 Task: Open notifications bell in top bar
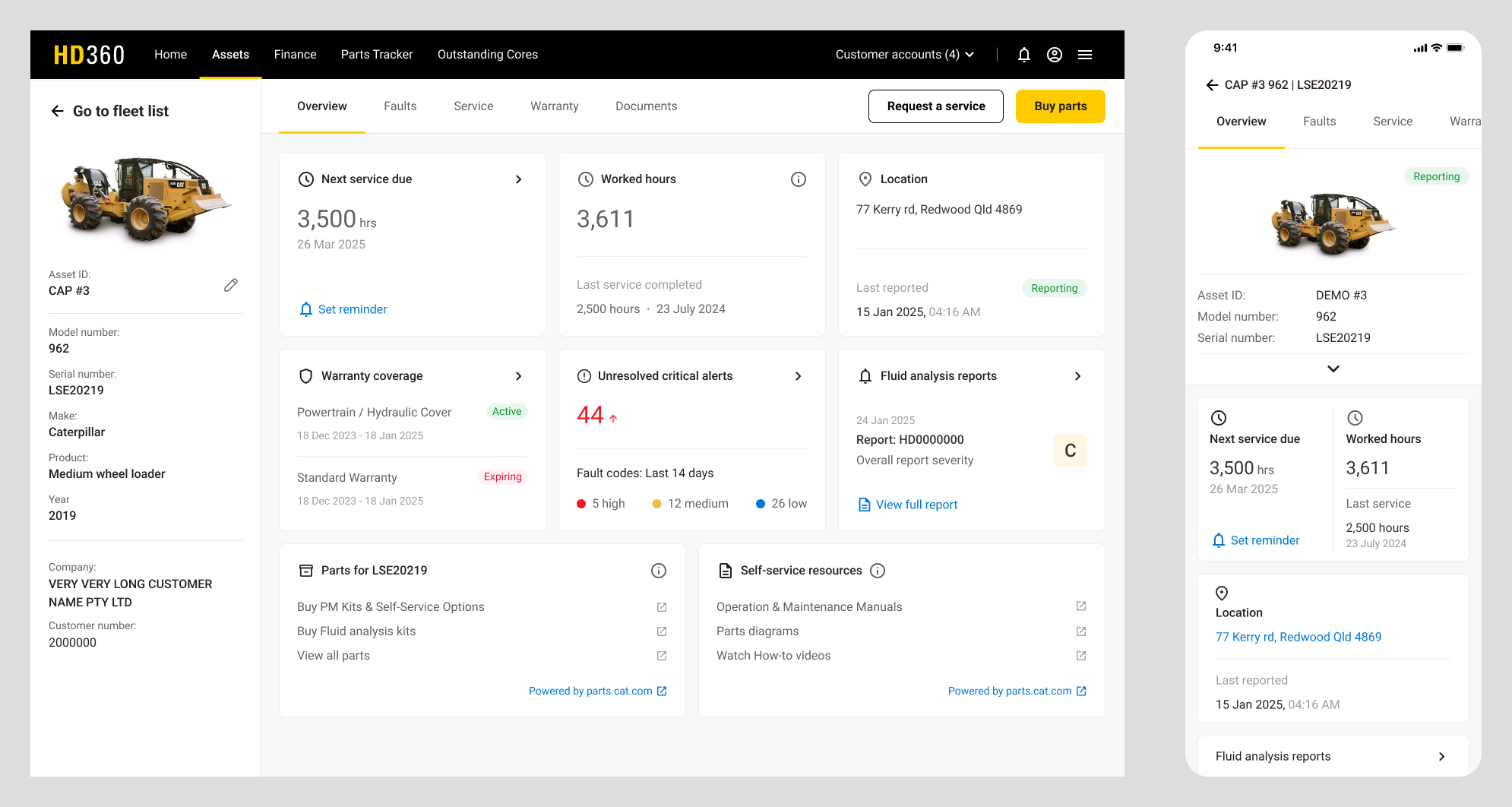click(1024, 55)
